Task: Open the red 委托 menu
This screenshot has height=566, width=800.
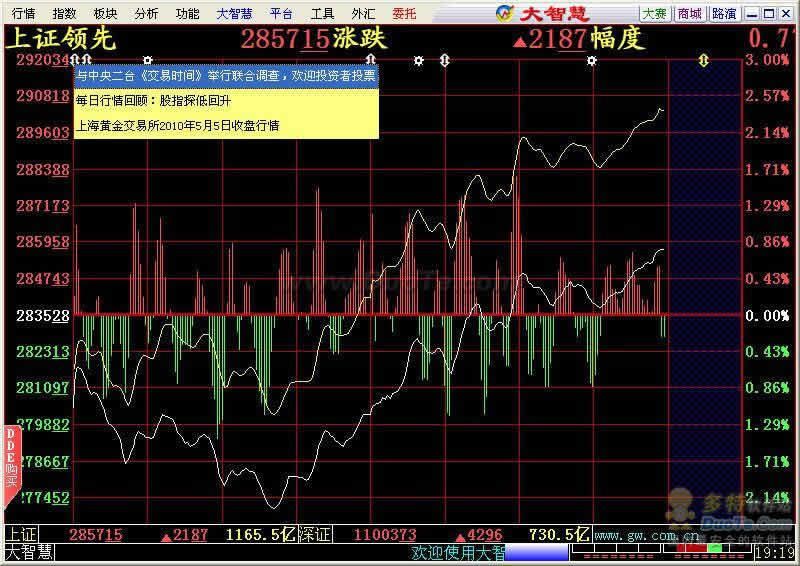Action: pos(405,13)
